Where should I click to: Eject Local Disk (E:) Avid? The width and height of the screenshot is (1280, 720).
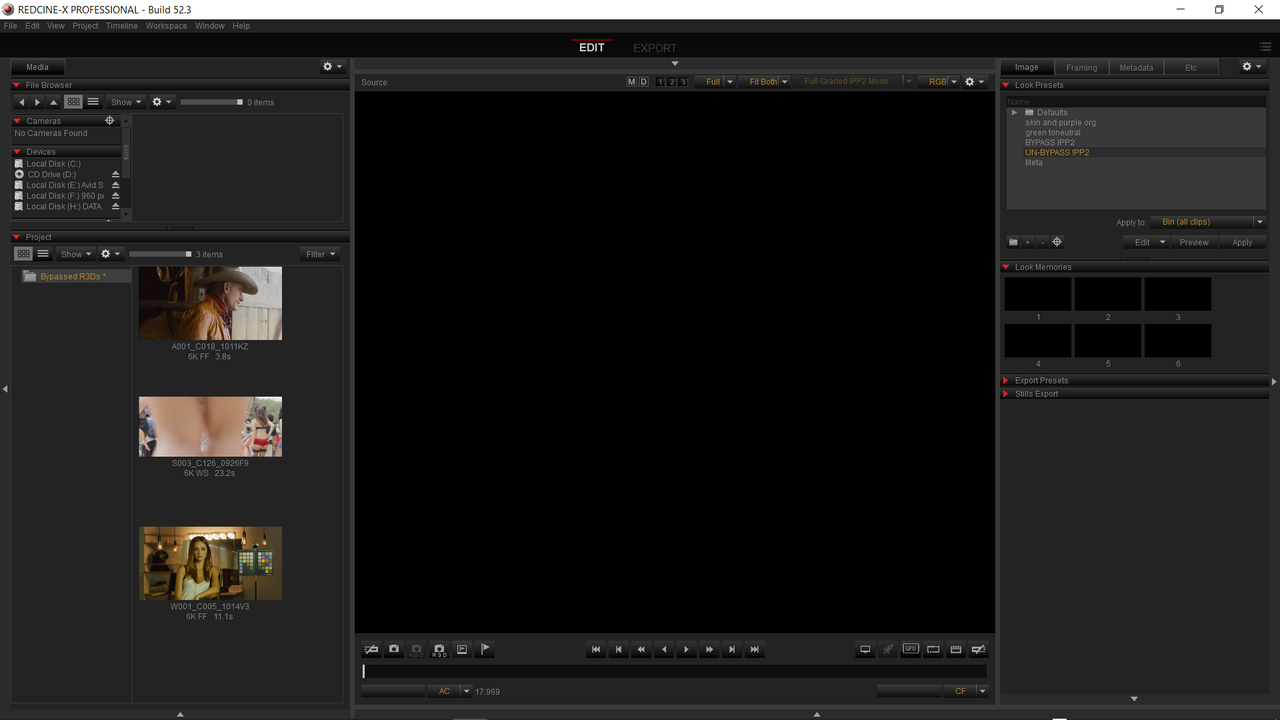click(x=115, y=185)
